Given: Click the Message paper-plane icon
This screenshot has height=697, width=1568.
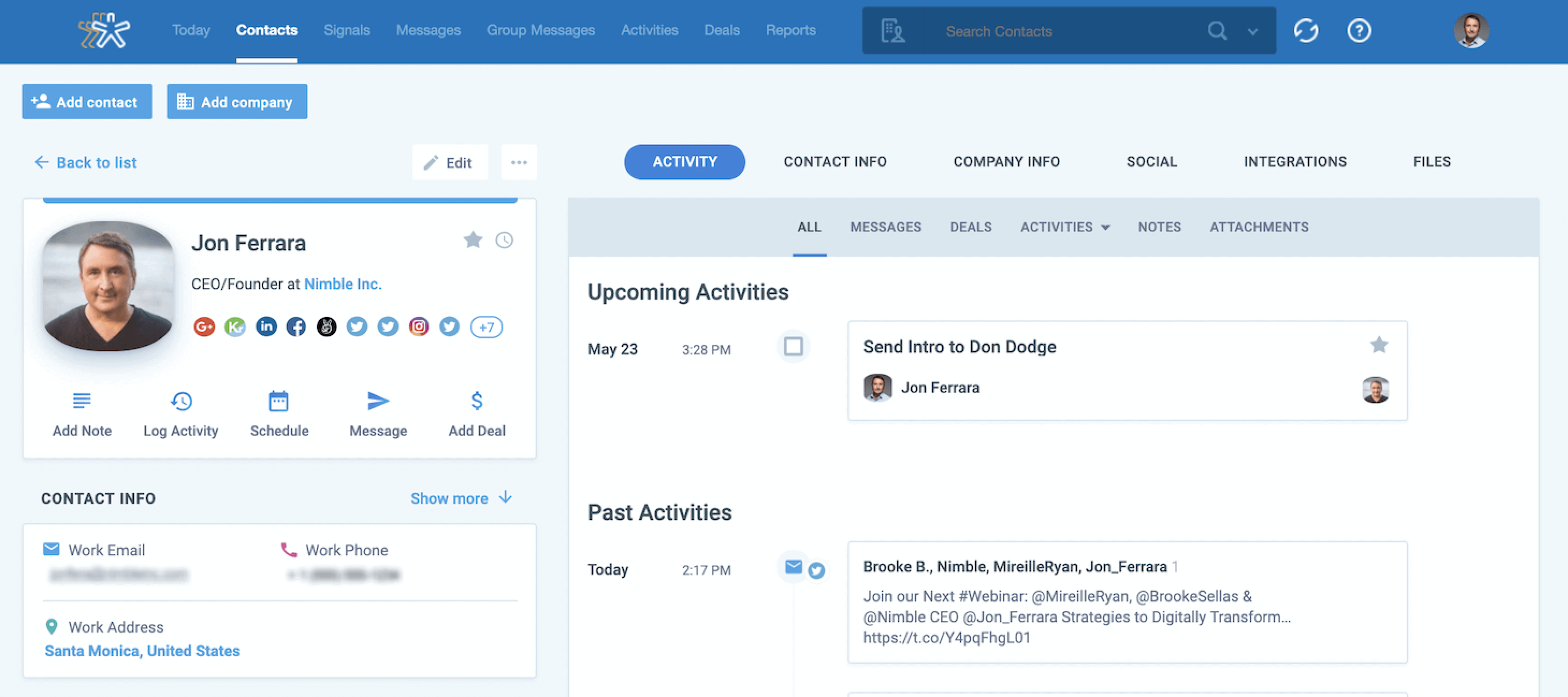Looking at the screenshot, I should click(x=378, y=401).
